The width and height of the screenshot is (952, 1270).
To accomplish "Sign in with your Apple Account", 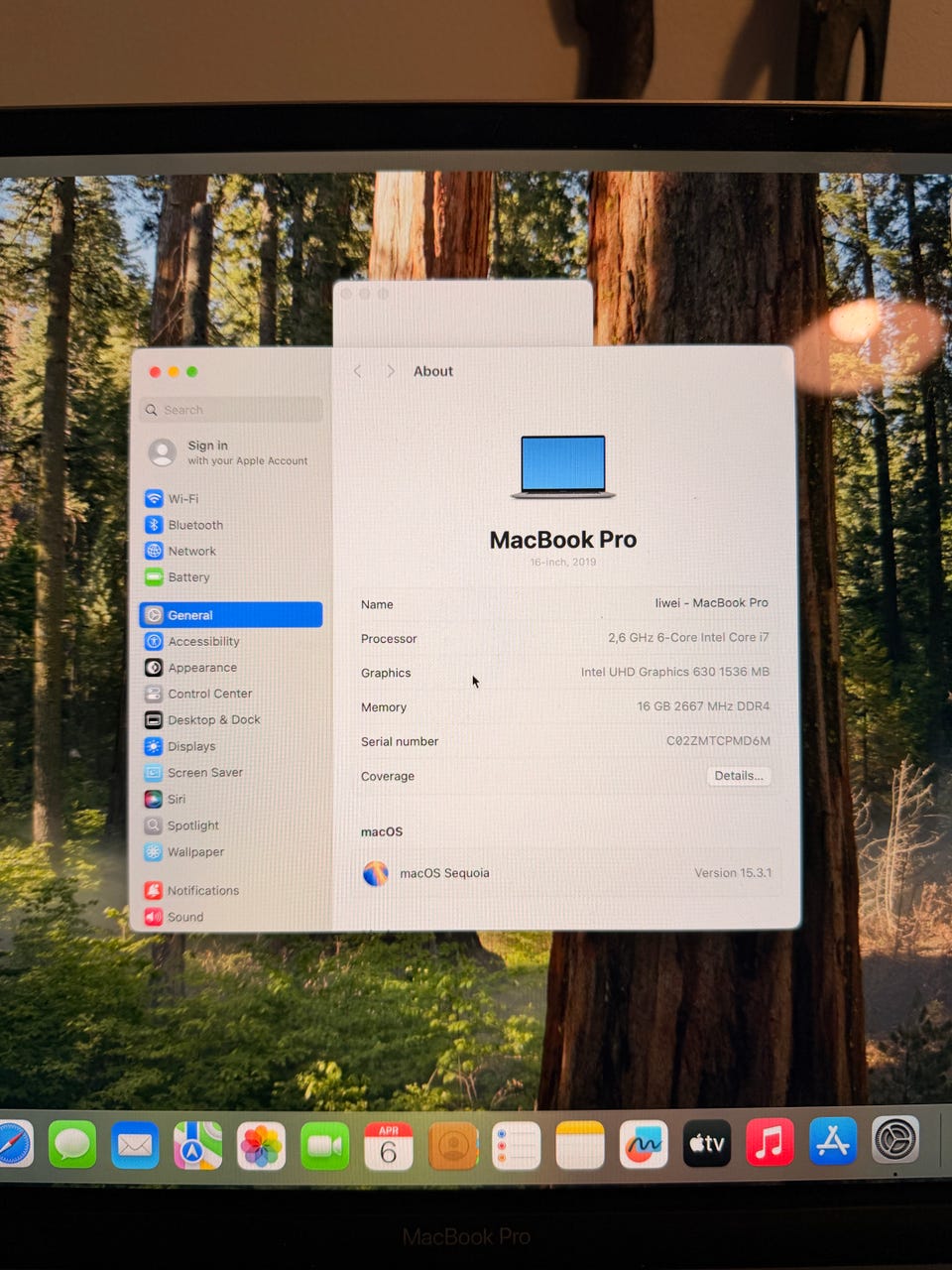I will pos(230,452).
